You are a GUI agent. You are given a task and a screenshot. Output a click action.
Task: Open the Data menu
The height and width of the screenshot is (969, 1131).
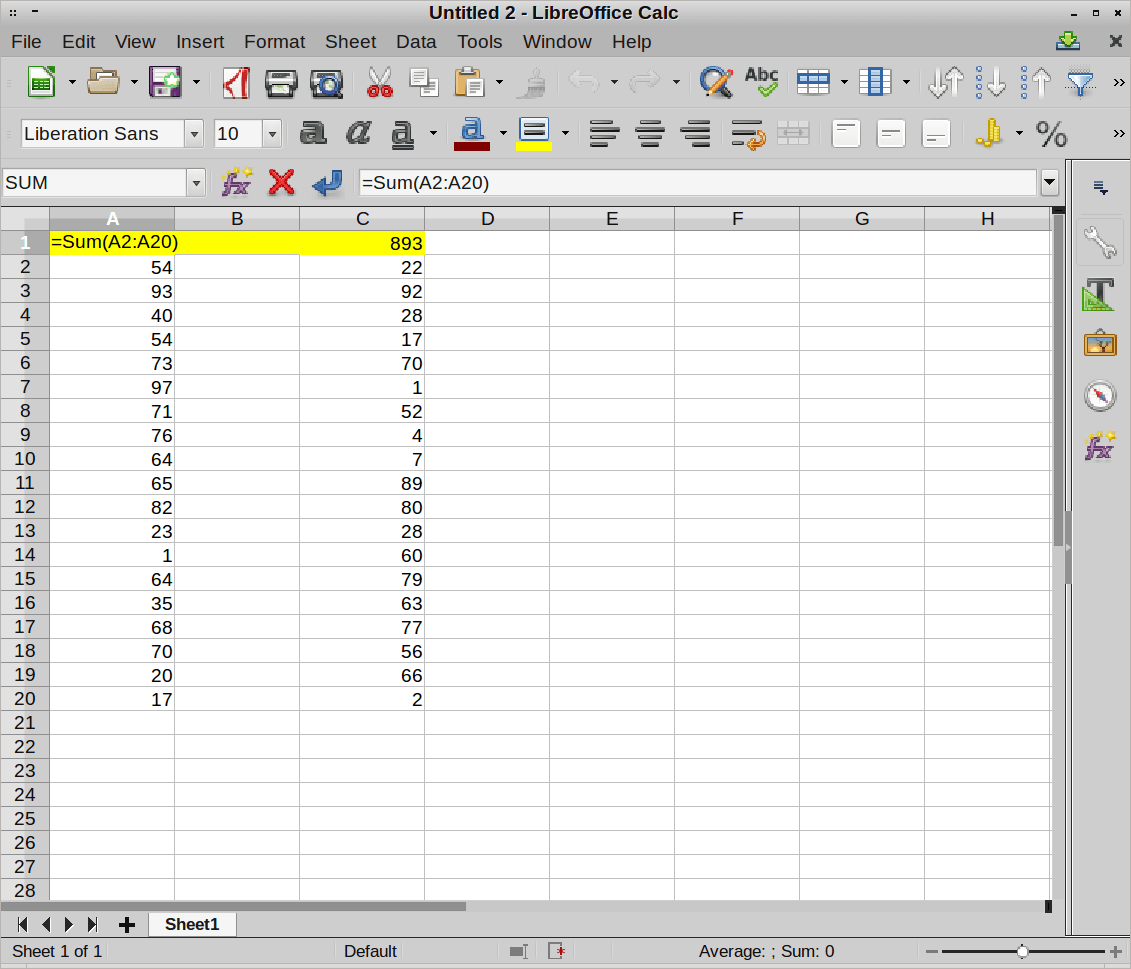click(416, 41)
